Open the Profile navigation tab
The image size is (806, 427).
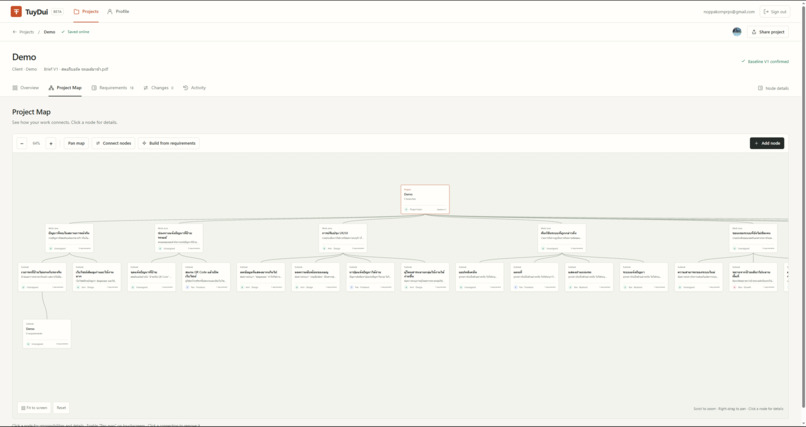click(118, 11)
